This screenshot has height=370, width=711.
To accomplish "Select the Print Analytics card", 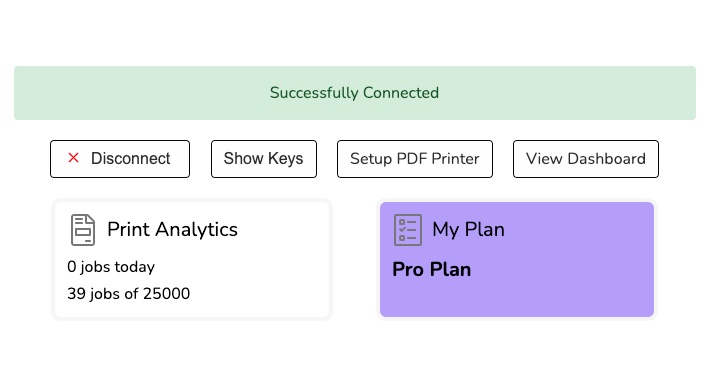I will coord(192,259).
